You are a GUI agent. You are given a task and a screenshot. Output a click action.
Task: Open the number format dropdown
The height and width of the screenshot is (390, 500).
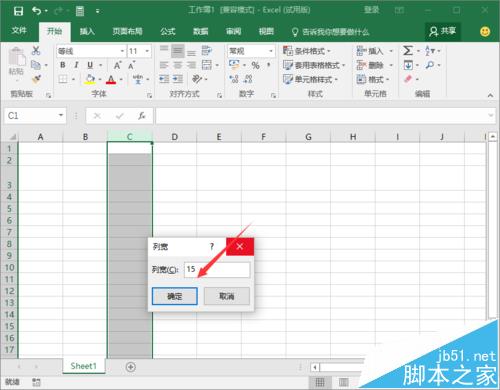click(x=271, y=51)
